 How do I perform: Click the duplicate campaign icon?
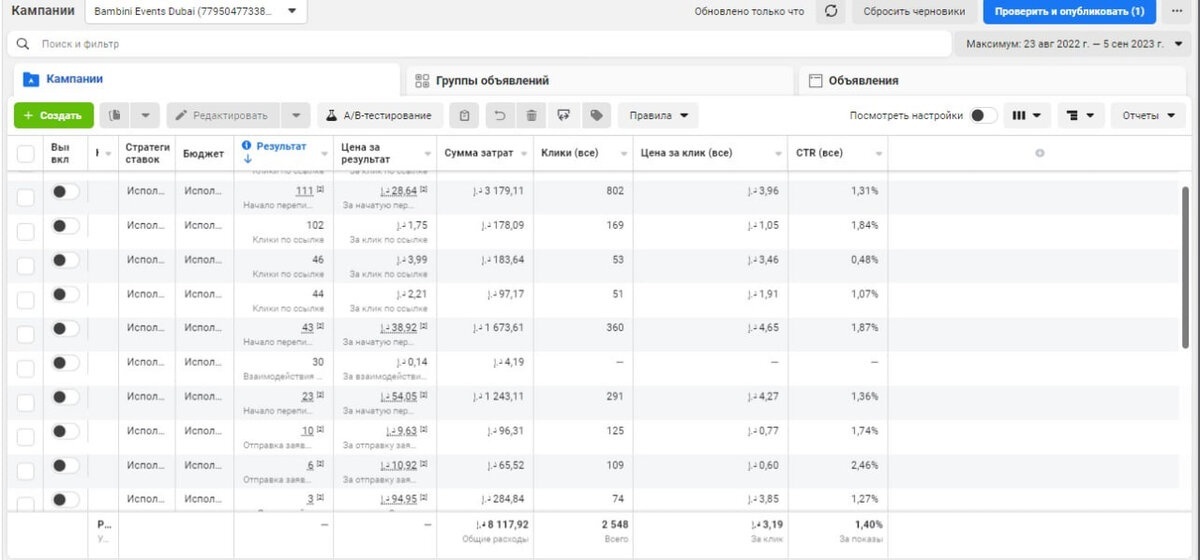tap(115, 116)
